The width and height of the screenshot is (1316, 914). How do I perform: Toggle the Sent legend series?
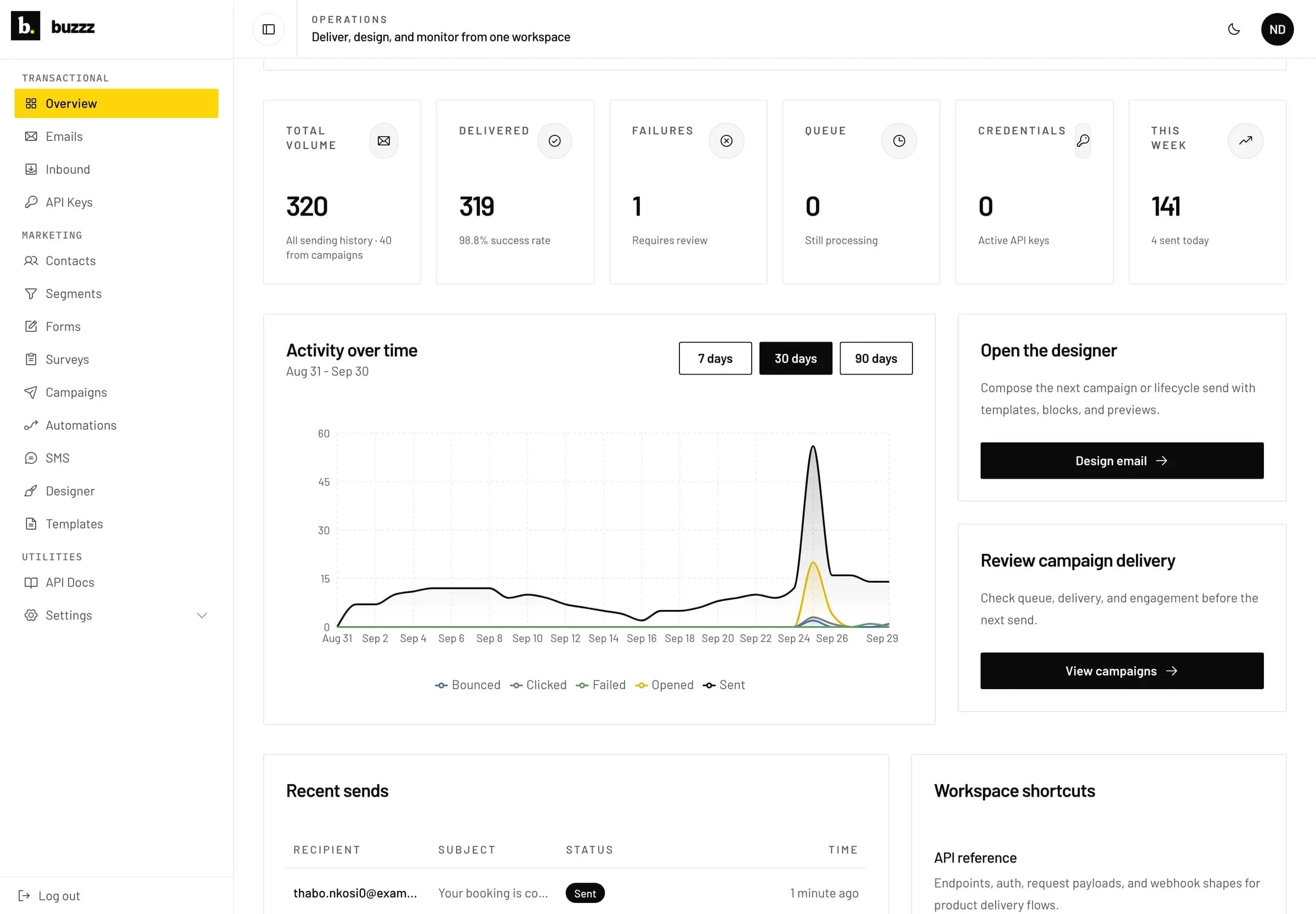[724, 685]
